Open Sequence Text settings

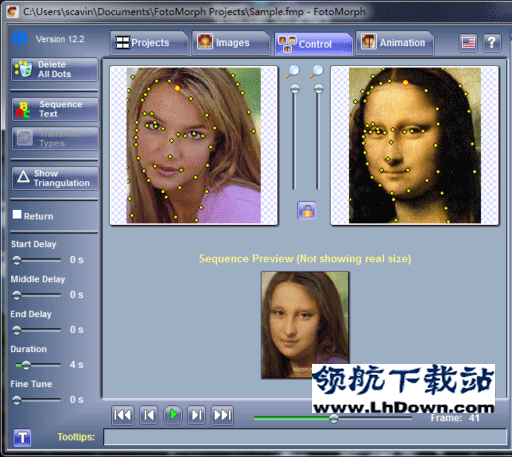(55, 109)
